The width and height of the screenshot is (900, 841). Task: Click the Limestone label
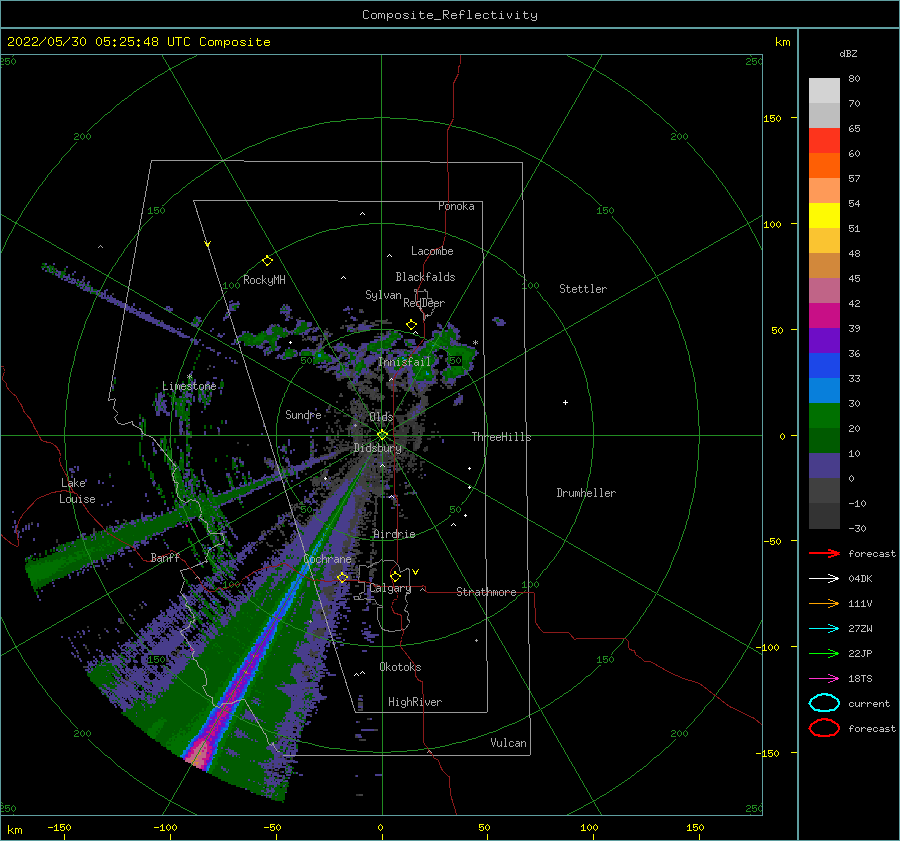click(189, 386)
